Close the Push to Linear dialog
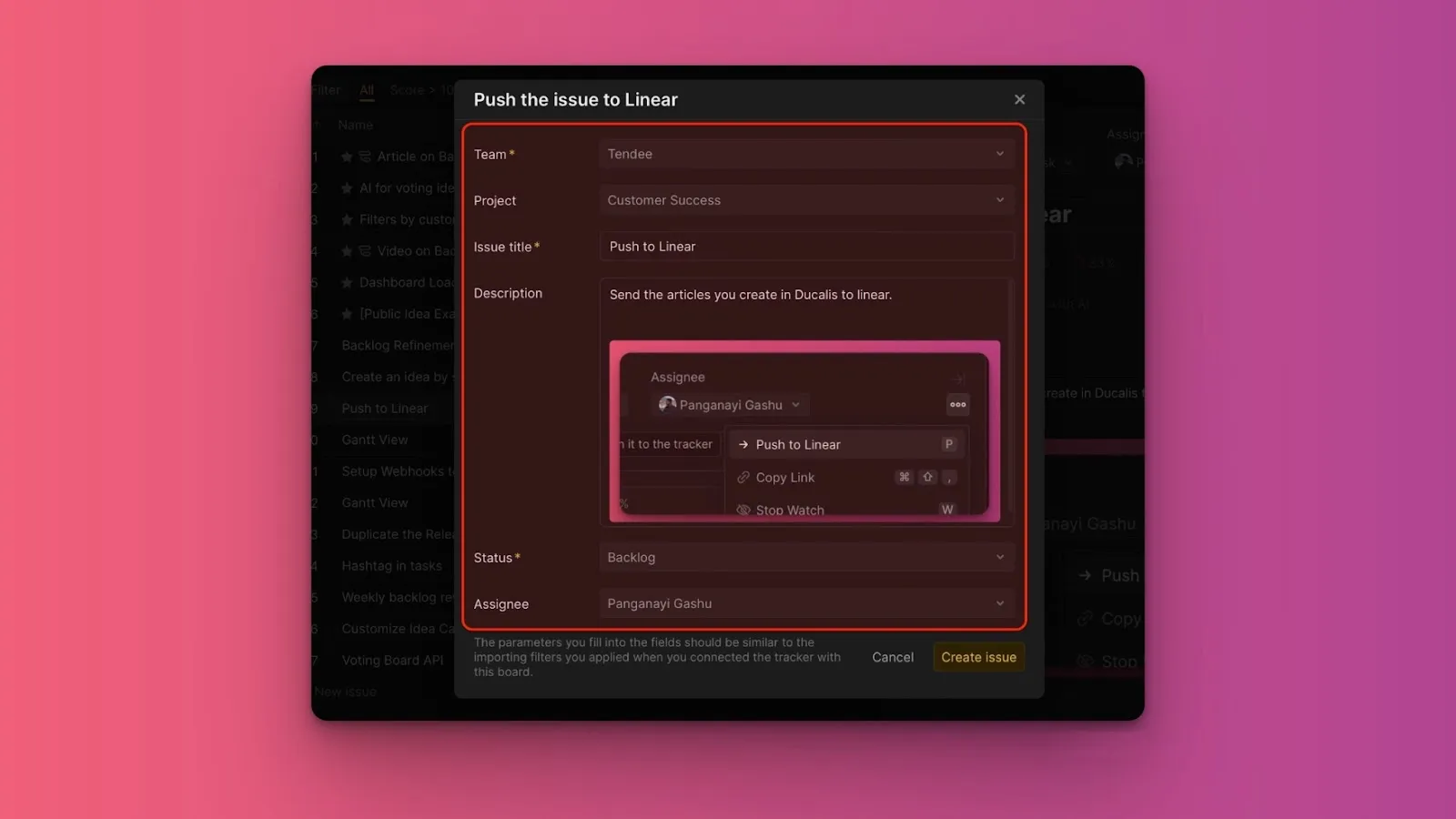 [1019, 99]
